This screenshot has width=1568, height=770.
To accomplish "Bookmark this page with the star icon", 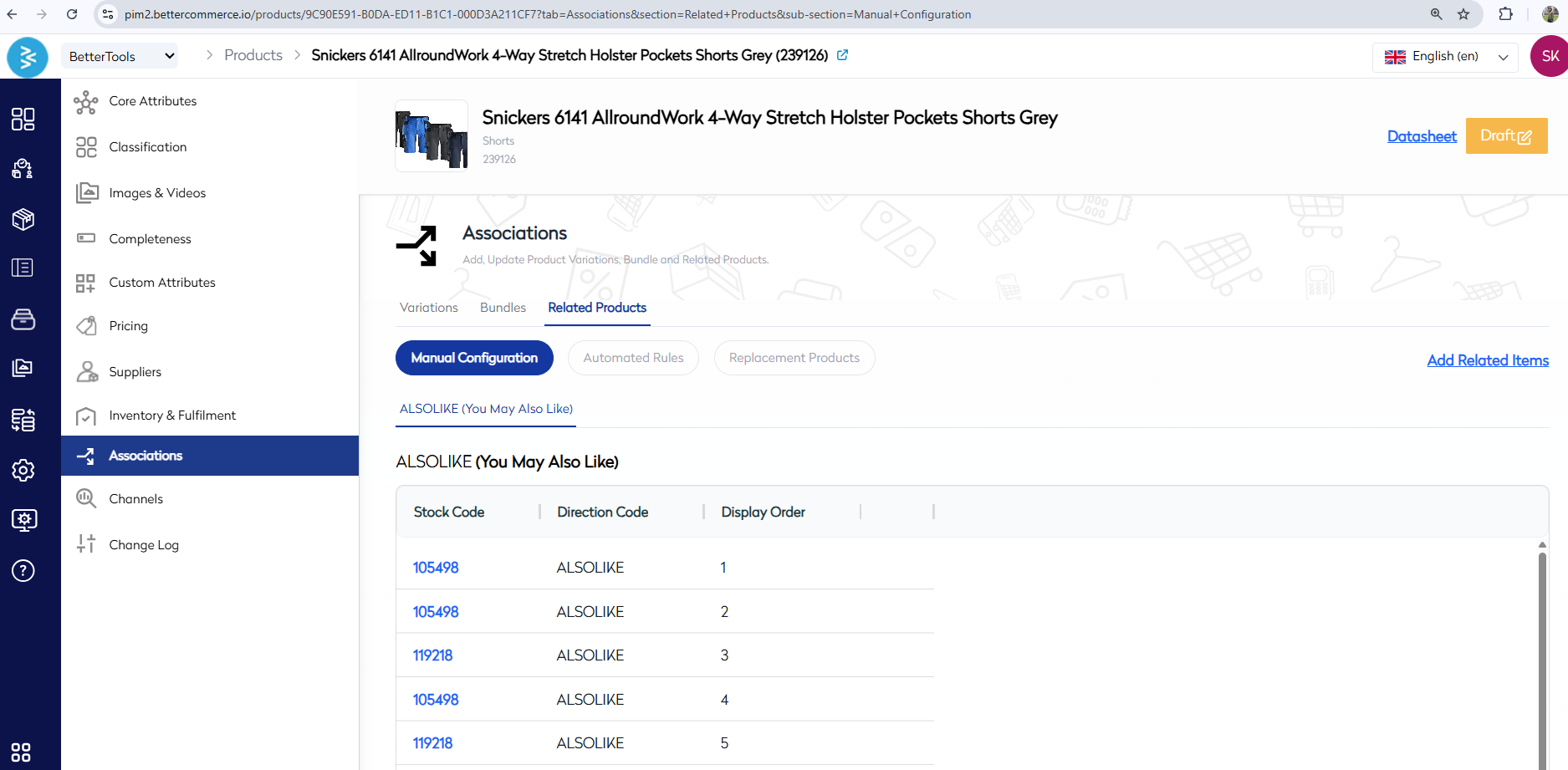I will [1463, 14].
